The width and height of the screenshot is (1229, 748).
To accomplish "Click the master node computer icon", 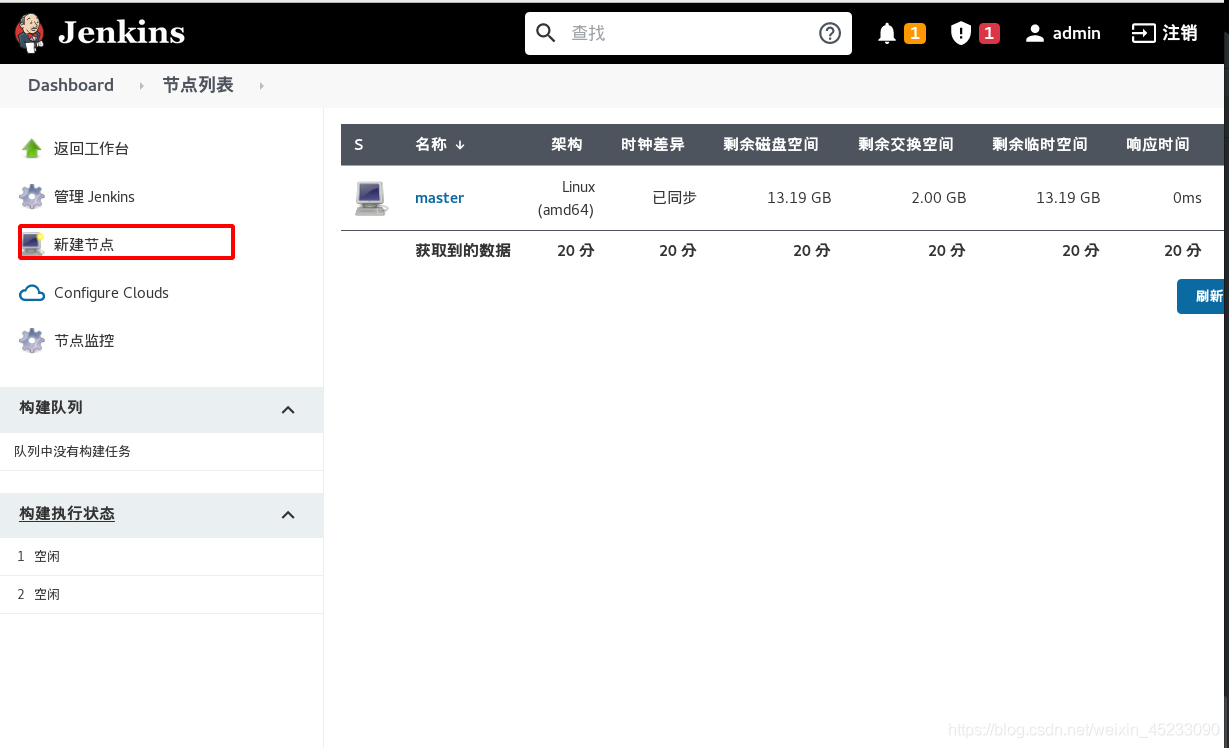I will [370, 198].
